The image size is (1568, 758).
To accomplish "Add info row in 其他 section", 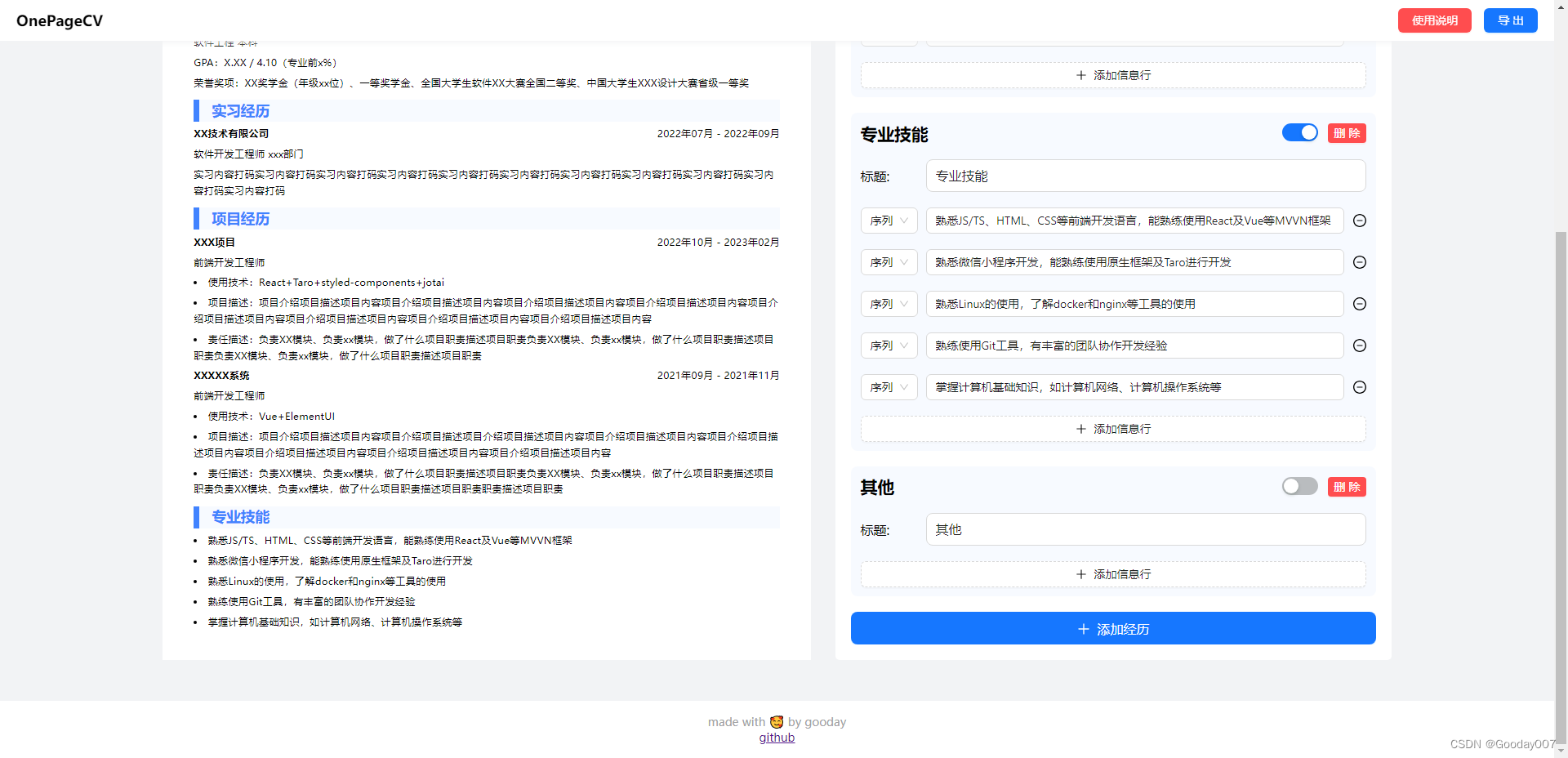I will tap(1113, 574).
